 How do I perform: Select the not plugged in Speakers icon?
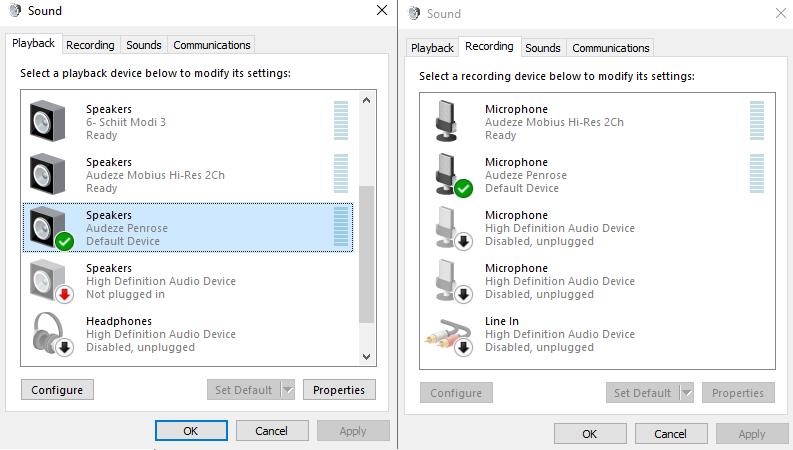(51, 281)
